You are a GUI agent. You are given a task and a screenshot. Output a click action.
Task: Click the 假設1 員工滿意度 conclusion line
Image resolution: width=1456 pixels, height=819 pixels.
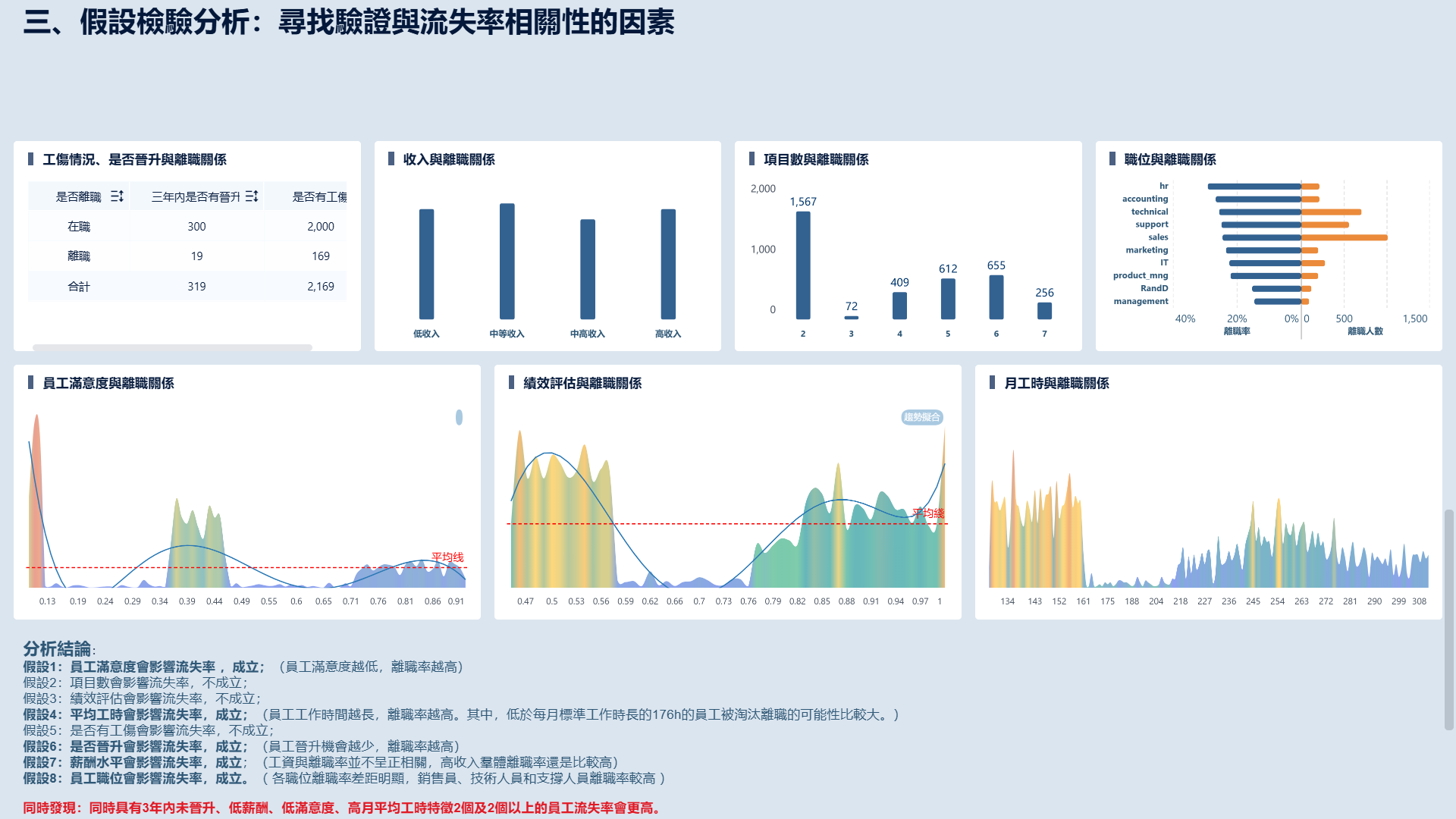coord(243,667)
